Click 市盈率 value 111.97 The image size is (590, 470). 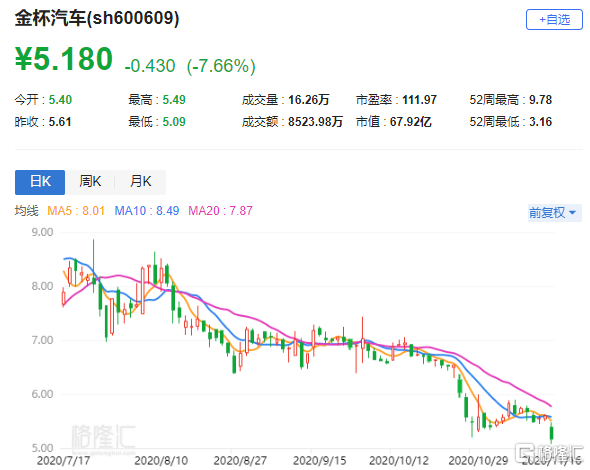coord(419,100)
